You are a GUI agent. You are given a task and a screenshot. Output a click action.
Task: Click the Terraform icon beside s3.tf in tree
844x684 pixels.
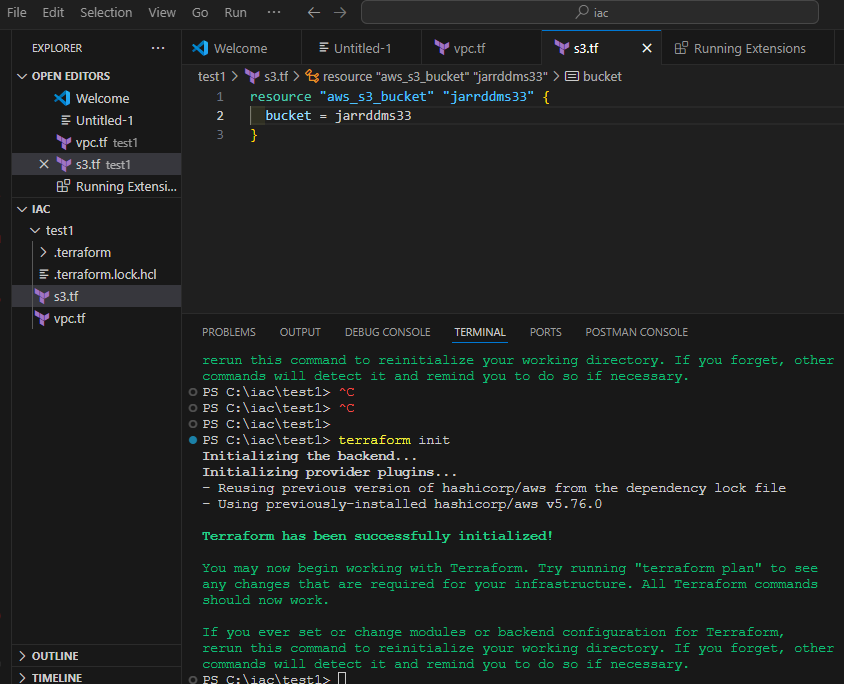pyautogui.click(x=42, y=297)
